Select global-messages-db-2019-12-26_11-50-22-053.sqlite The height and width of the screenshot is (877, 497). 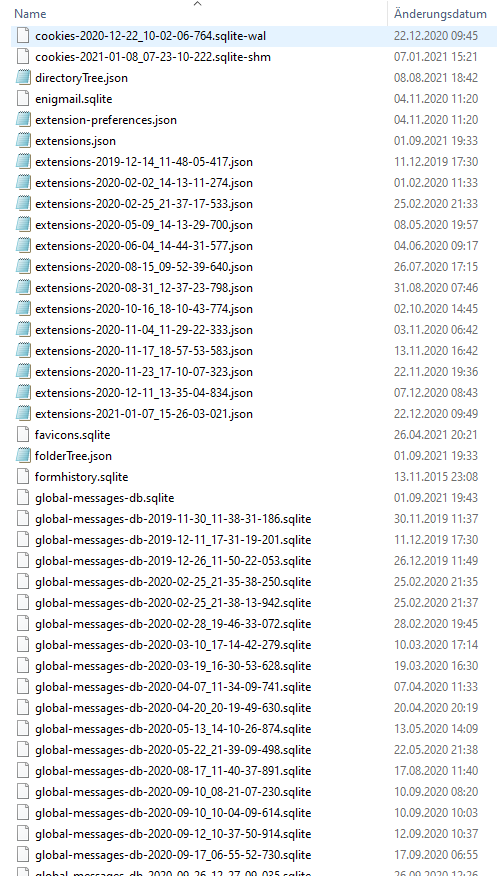click(x=173, y=561)
